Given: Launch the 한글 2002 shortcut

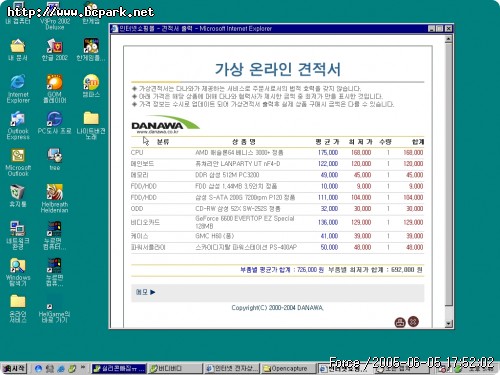Looking at the screenshot, I should click(54, 50).
